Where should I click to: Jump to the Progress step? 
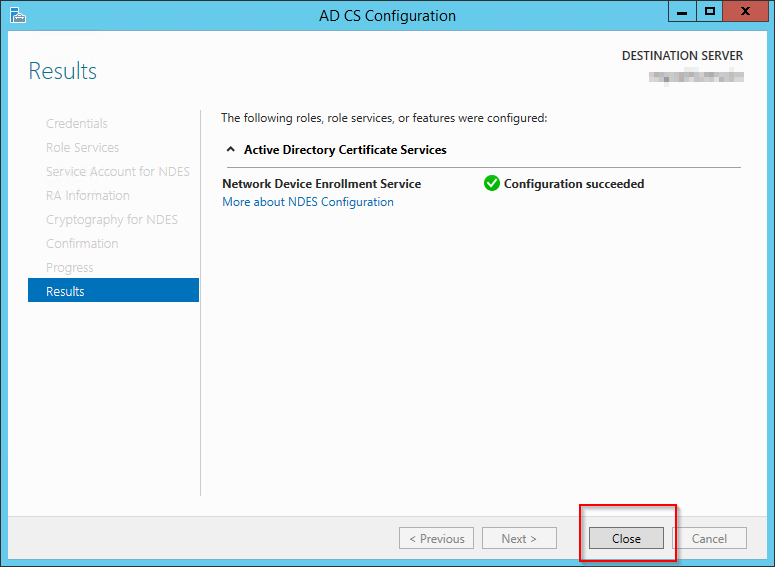pyautogui.click(x=70, y=268)
